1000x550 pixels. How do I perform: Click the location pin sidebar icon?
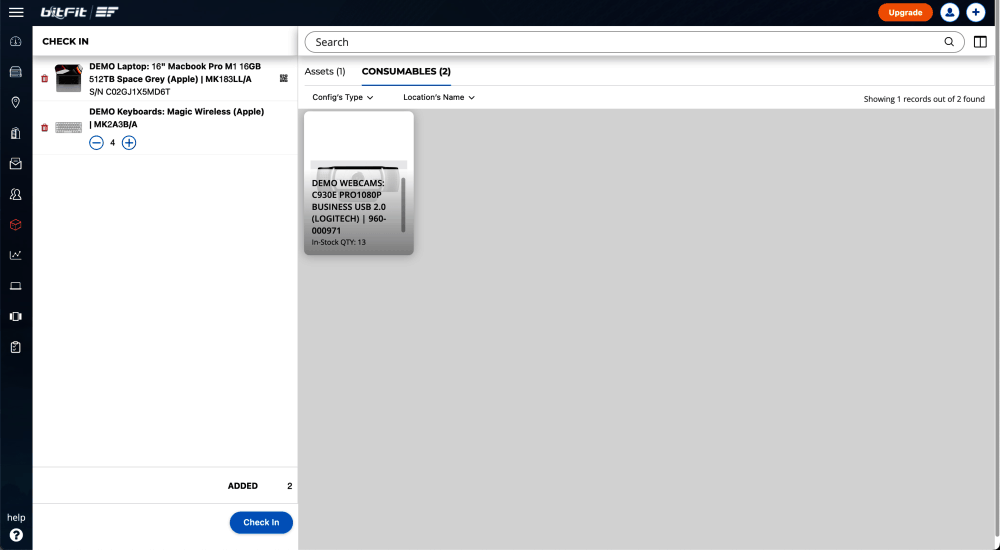coord(16,102)
